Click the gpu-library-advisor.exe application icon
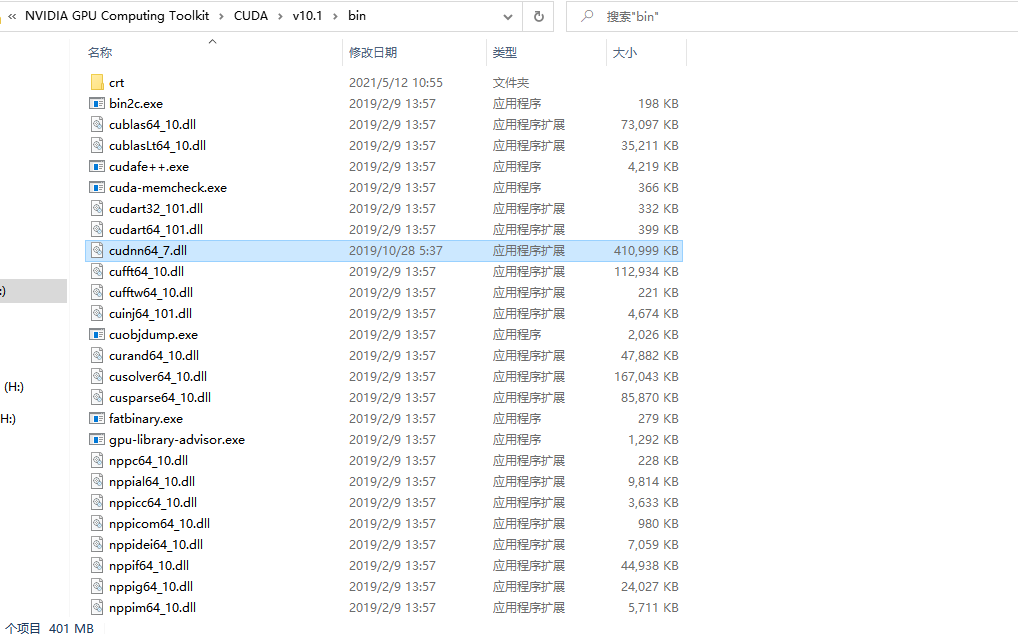 [x=97, y=440]
